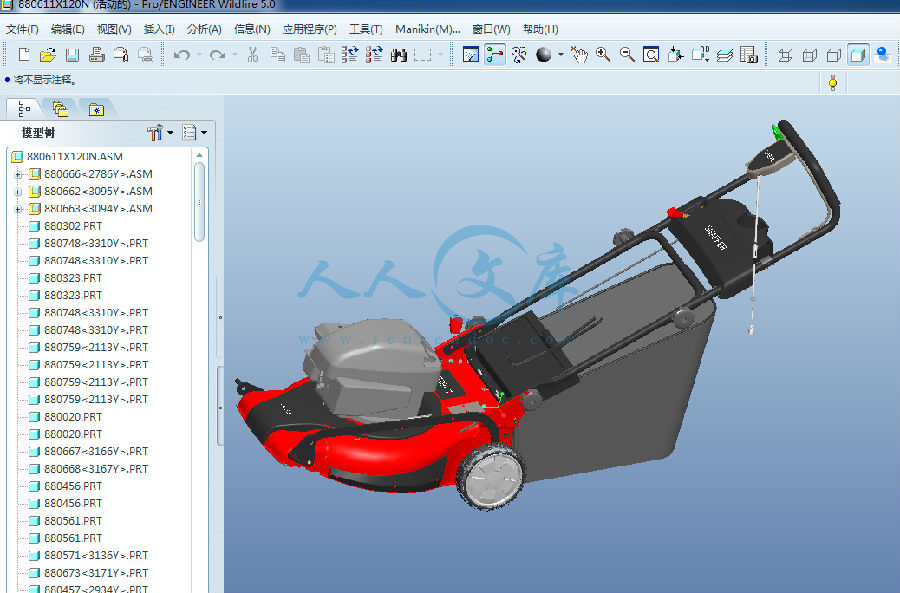The height and width of the screenshot is (593, 900).
Task: Click the Zoom In magnifier icon
Action: [x=603, y=55]
